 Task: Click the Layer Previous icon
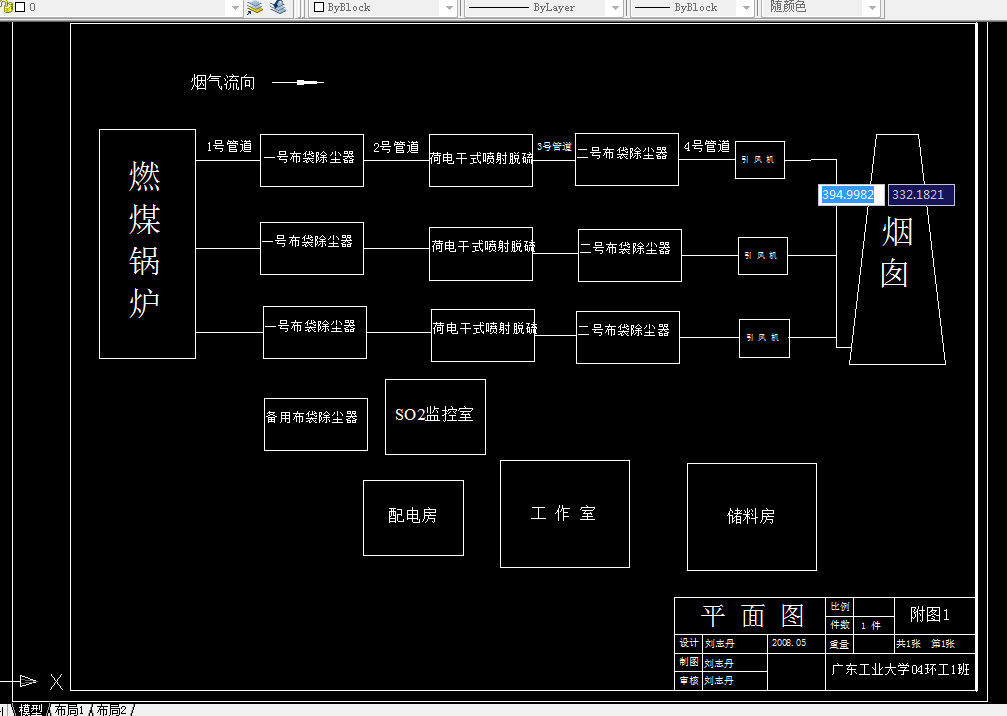click(x=278, y=8)
